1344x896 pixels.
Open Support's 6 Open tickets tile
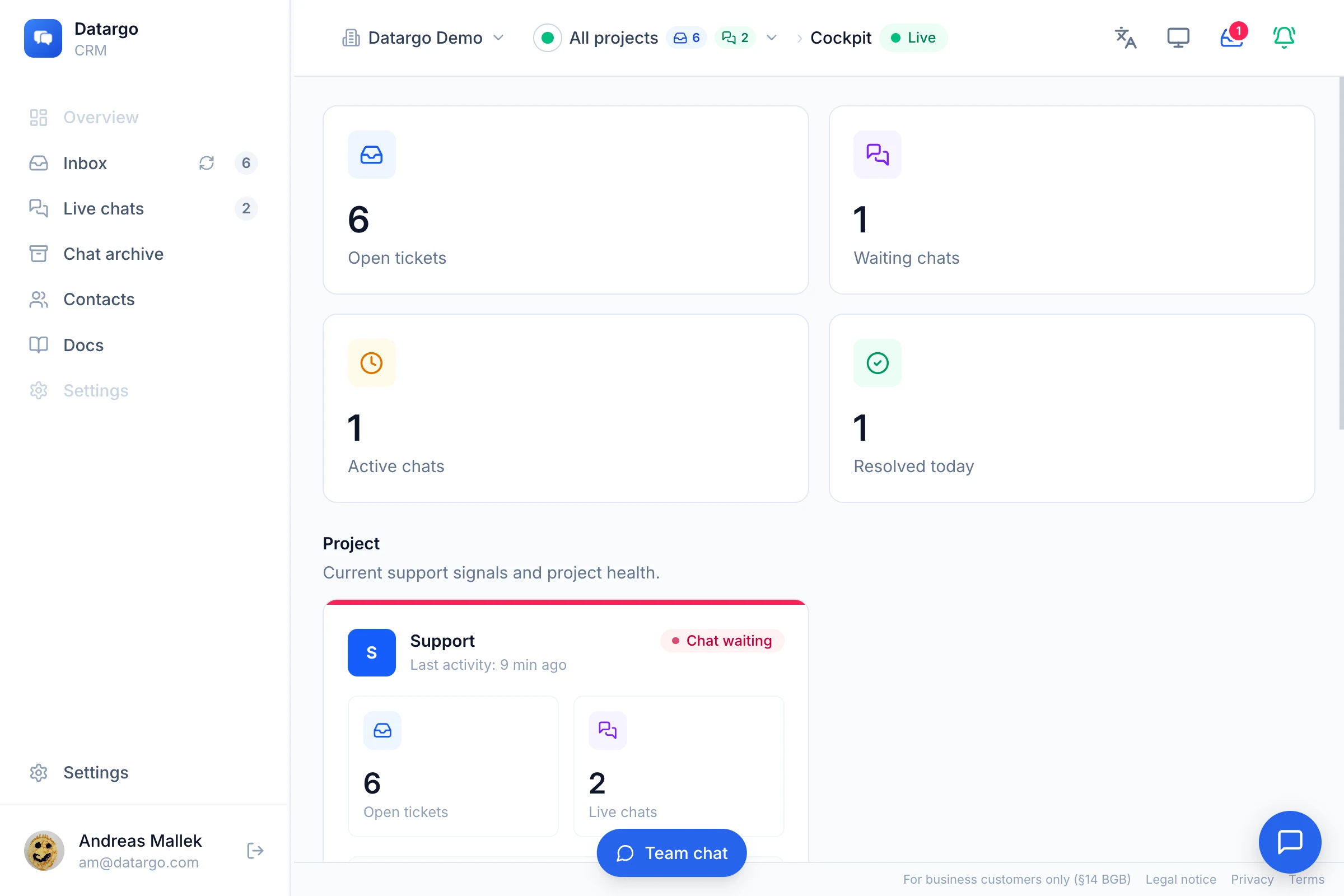(453, 766)
